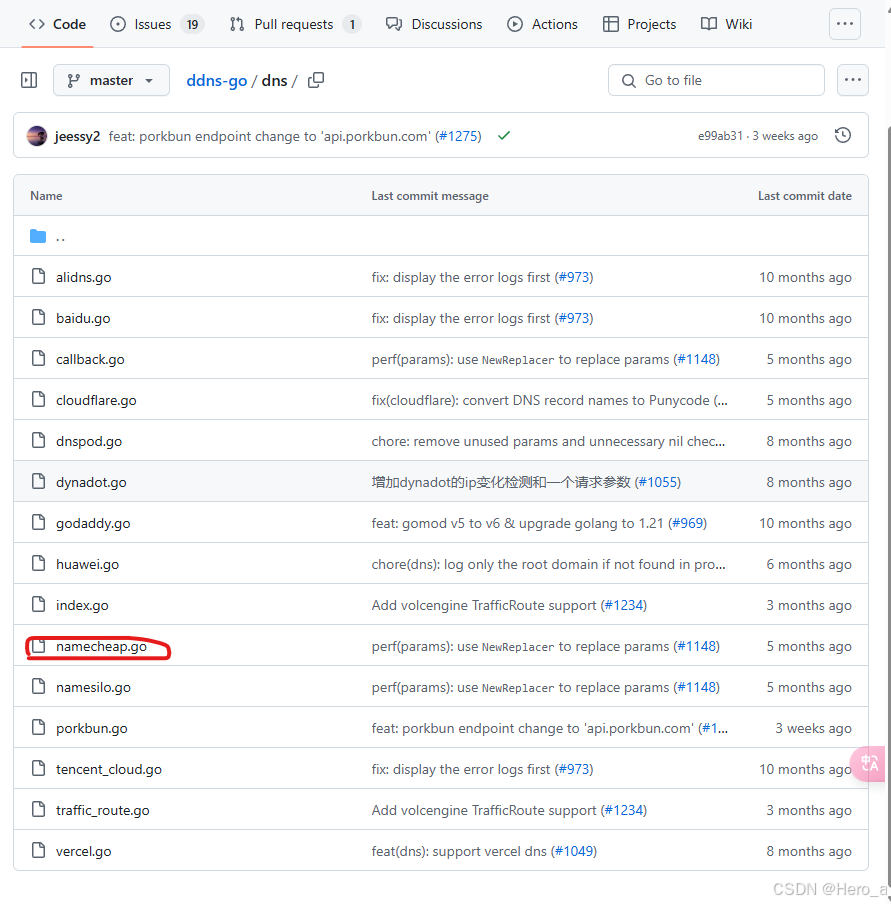Open #1148 link in namesilo.go row
The image size is (891, 904).
click(697, 687)
